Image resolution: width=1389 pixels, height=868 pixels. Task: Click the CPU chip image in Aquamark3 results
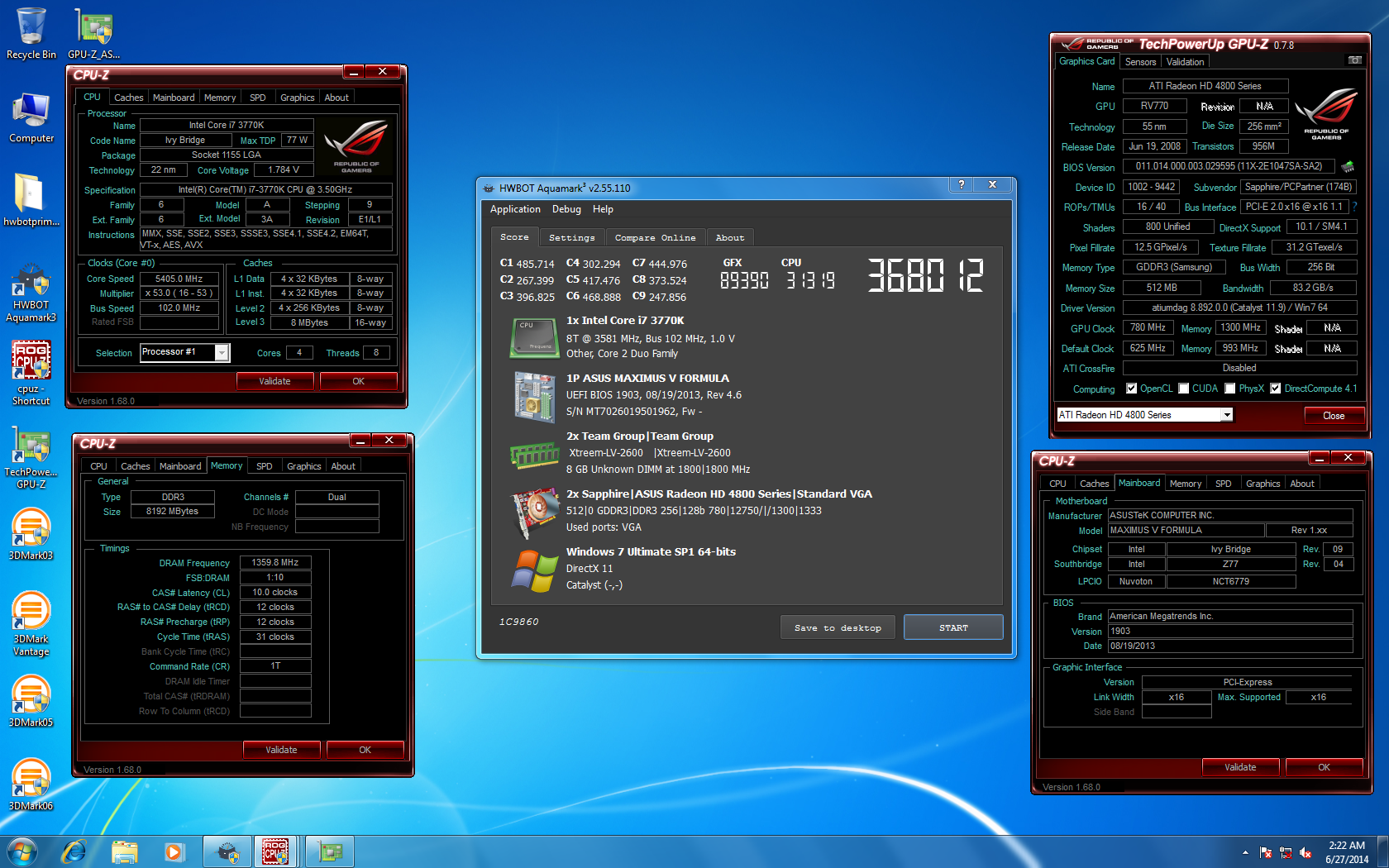click(533, 337)
